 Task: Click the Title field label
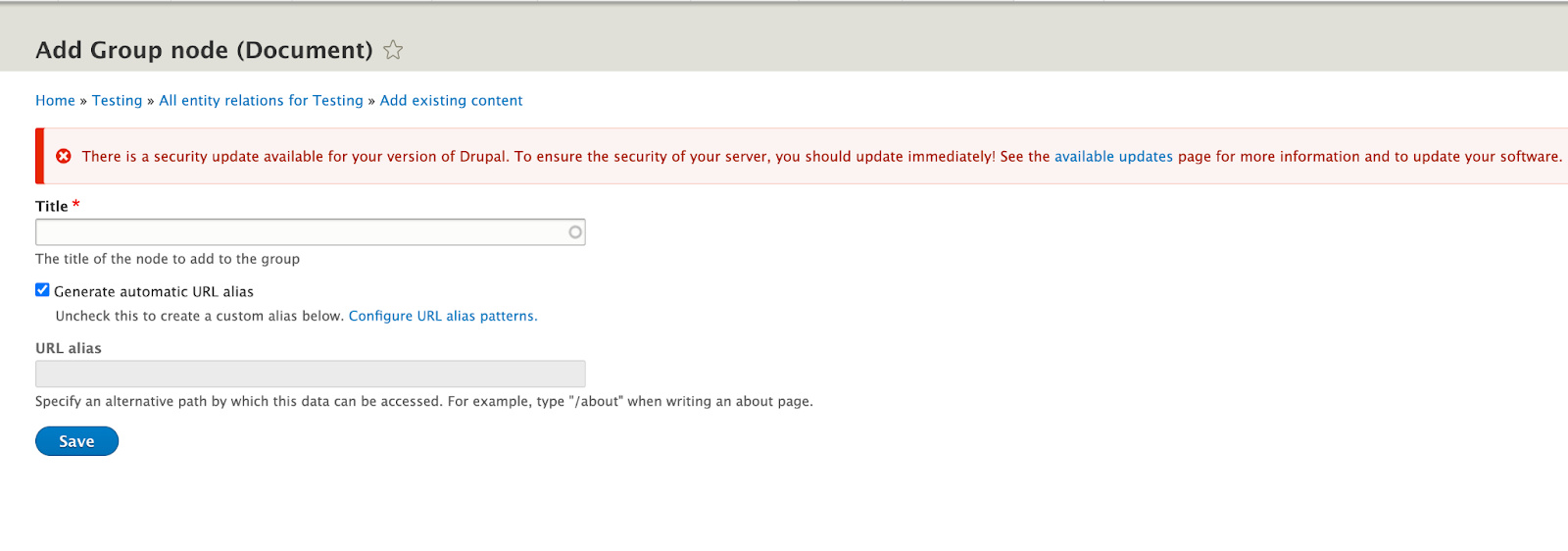tap(52, 206)
